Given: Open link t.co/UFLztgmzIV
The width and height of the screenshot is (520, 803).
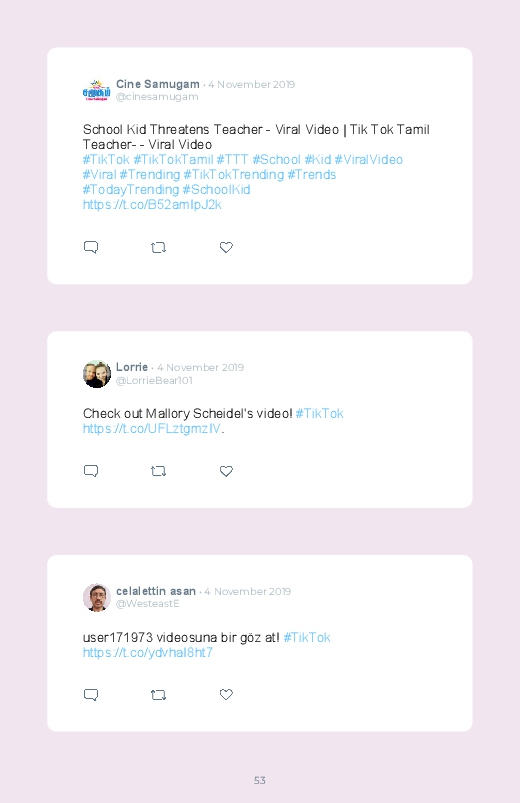Looking at the screenshot, I should [152, 429].
